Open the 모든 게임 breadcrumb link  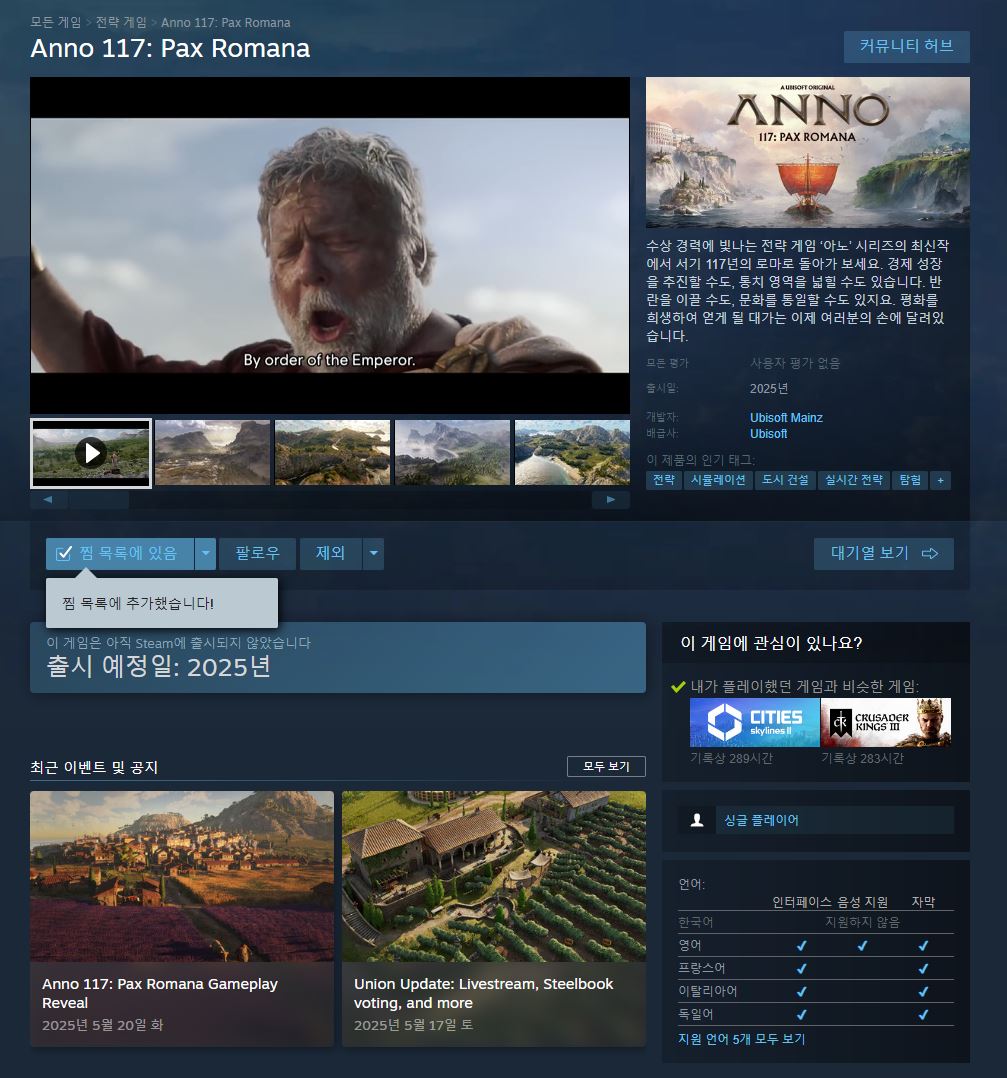[56, 23]
